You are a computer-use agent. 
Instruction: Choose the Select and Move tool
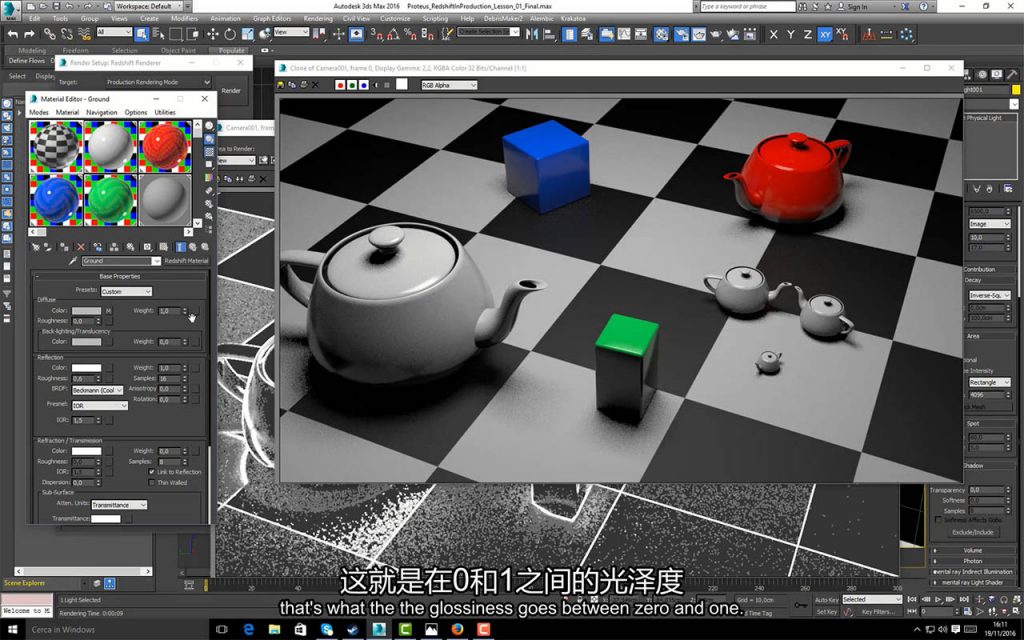(x=213, y=34)
